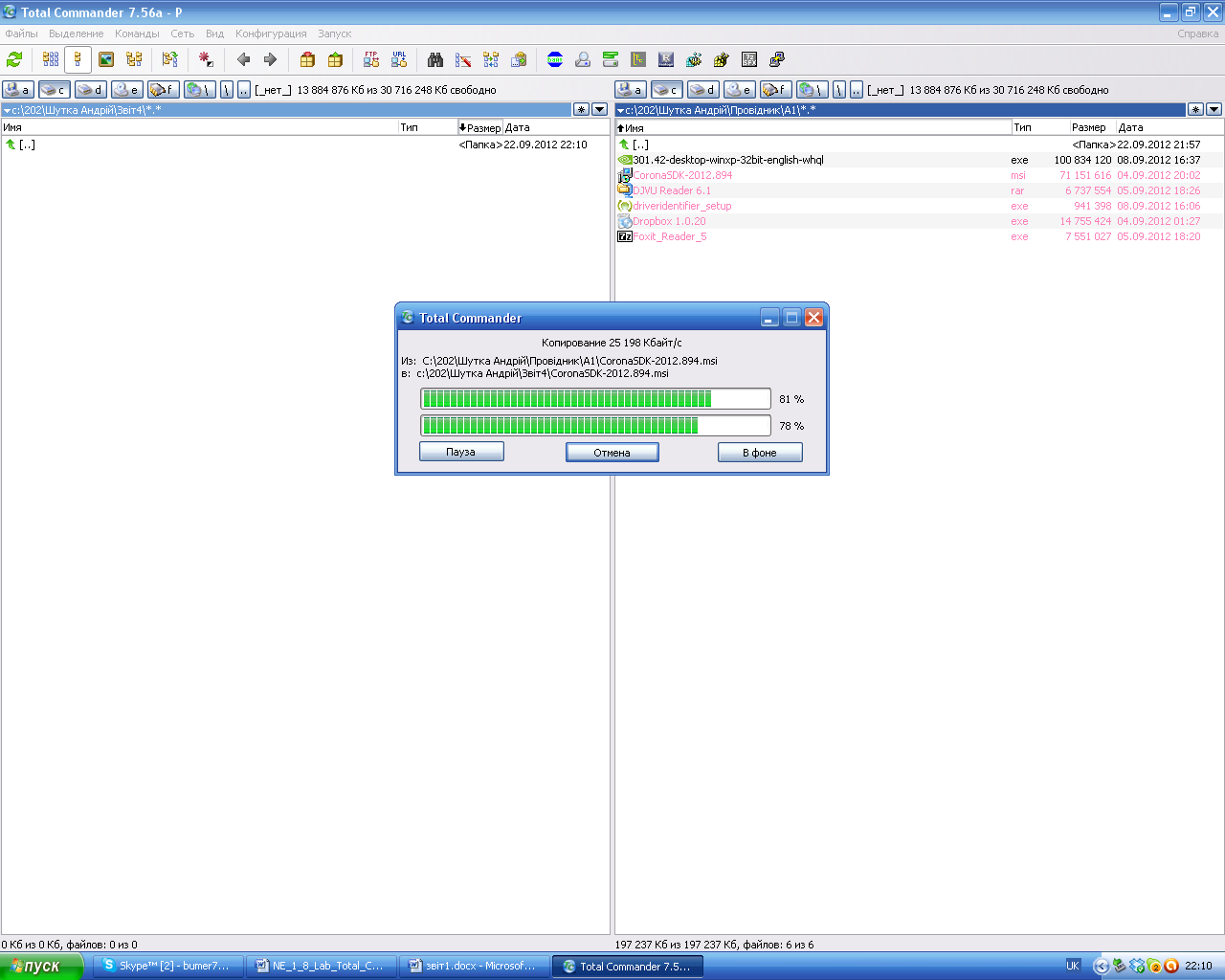Click the green stacked drives icon

click(x=611, y=59)
